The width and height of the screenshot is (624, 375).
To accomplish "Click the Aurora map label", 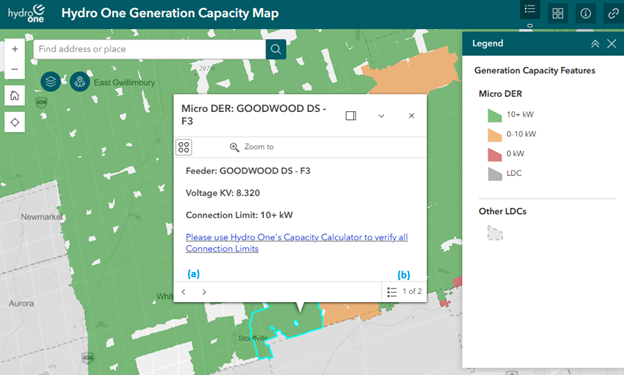I will [21, 303].
